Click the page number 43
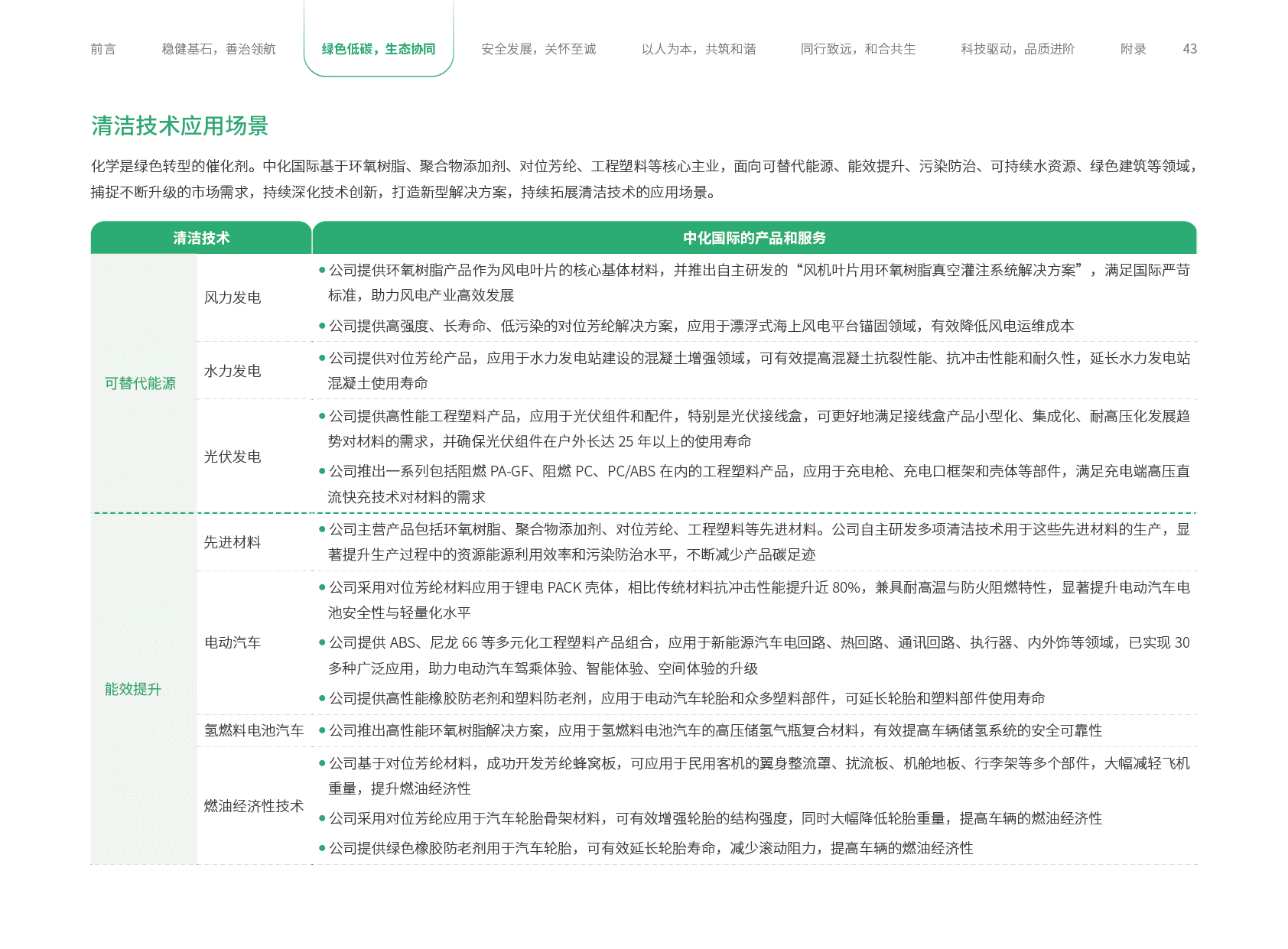This screenshot has height=949, width=1288. pos(1189,49)
